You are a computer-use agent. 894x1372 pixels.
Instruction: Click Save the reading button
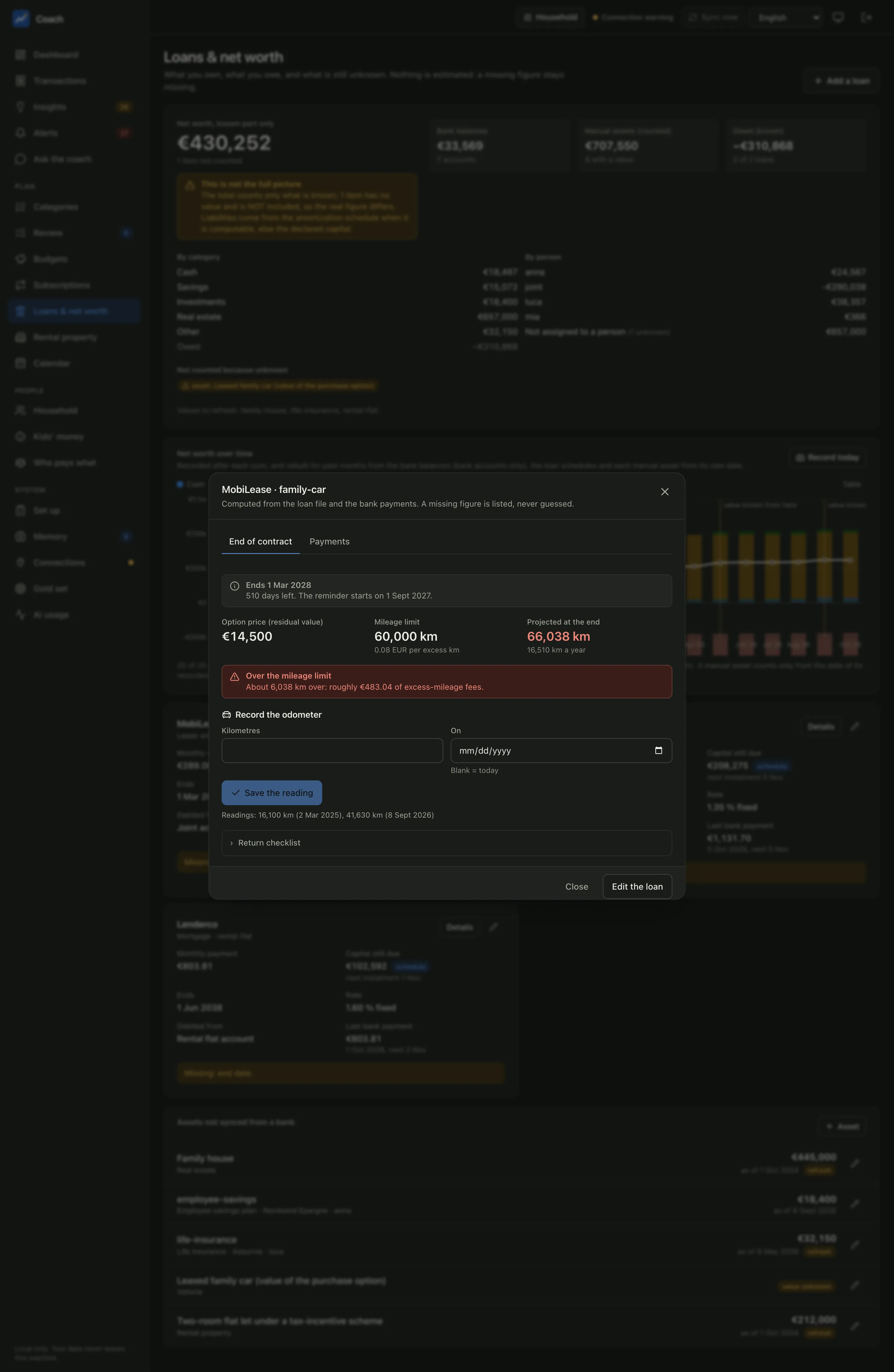[272, 793]
